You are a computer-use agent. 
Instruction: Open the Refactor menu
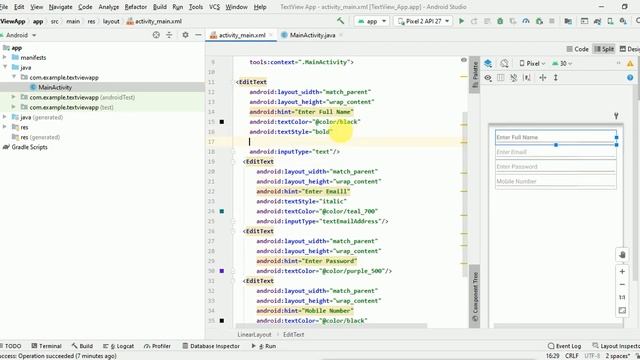pyautogui.click(x=136, y=7)
